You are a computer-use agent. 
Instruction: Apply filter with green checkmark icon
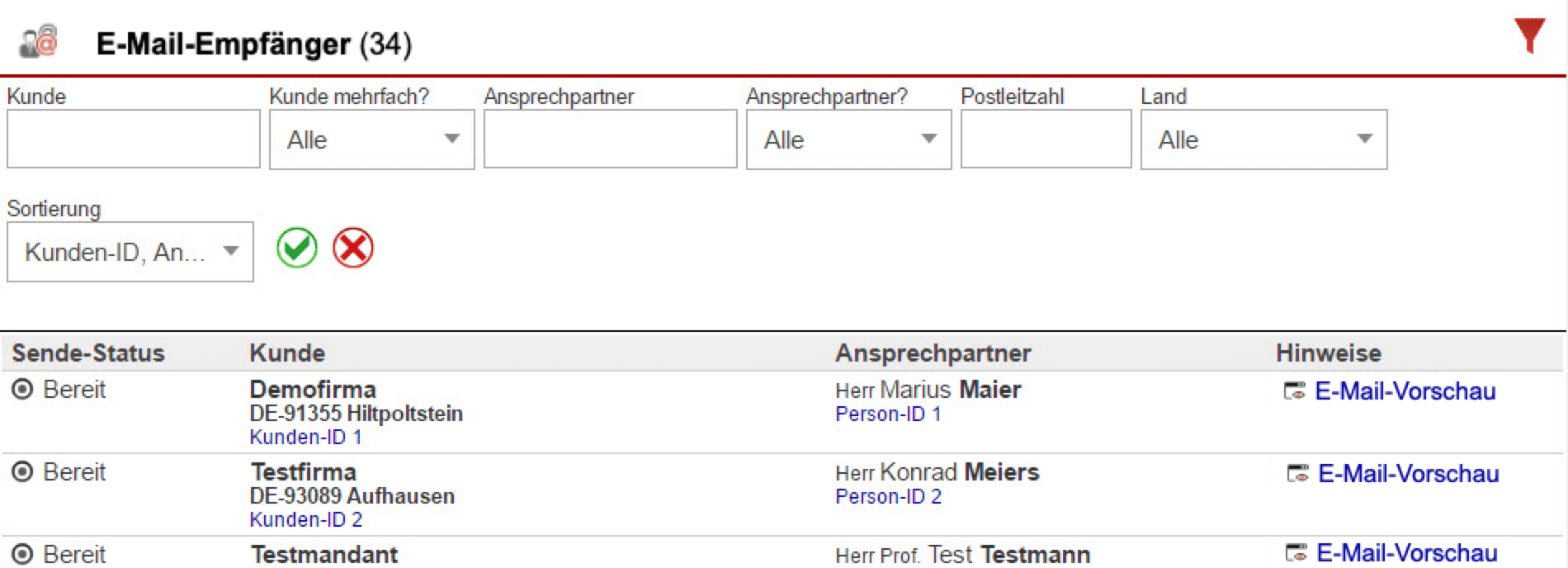[297, 248]
